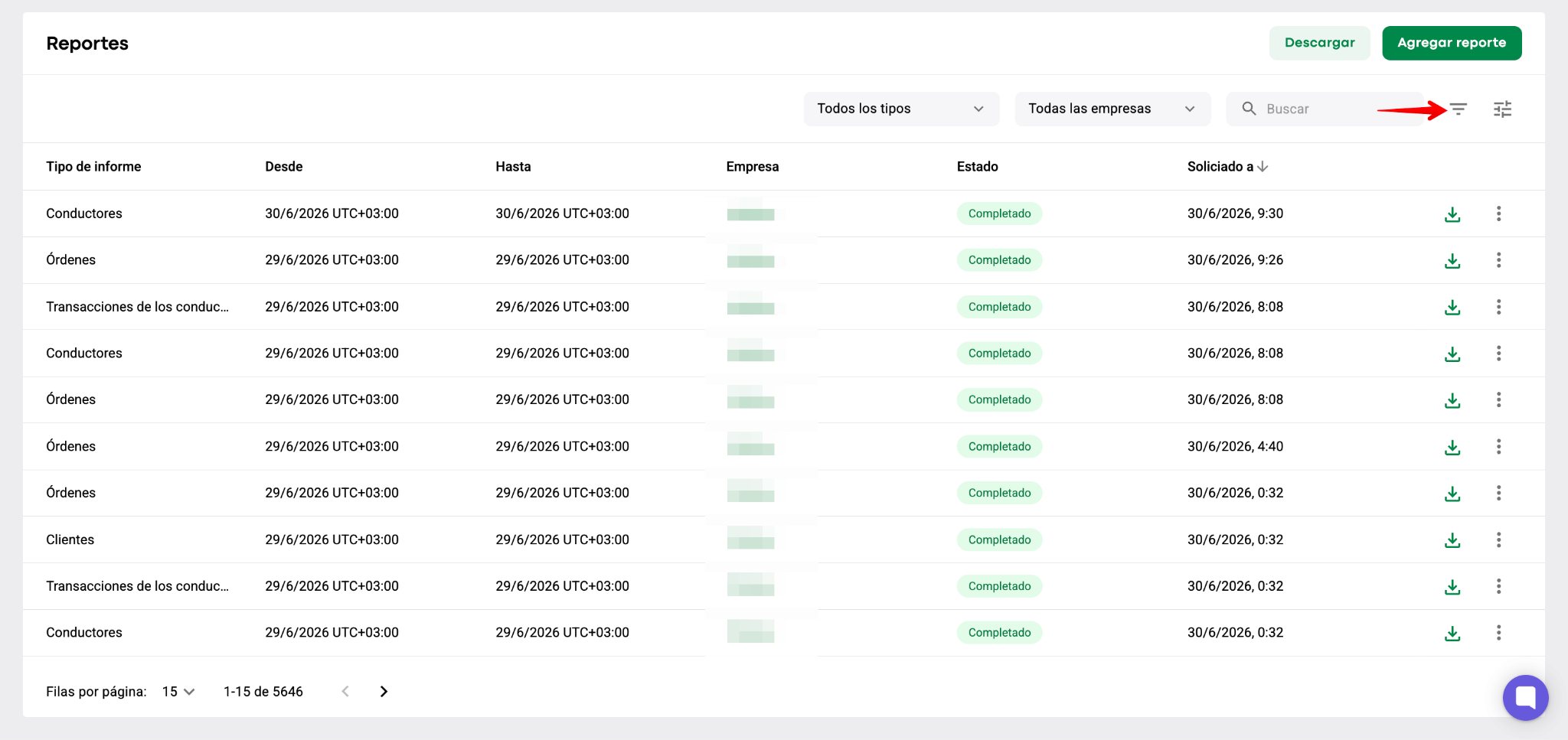Download the Órdenes report requested at 0:32
Viewport: 1568px width, 740px height.
pos(1452,494)
